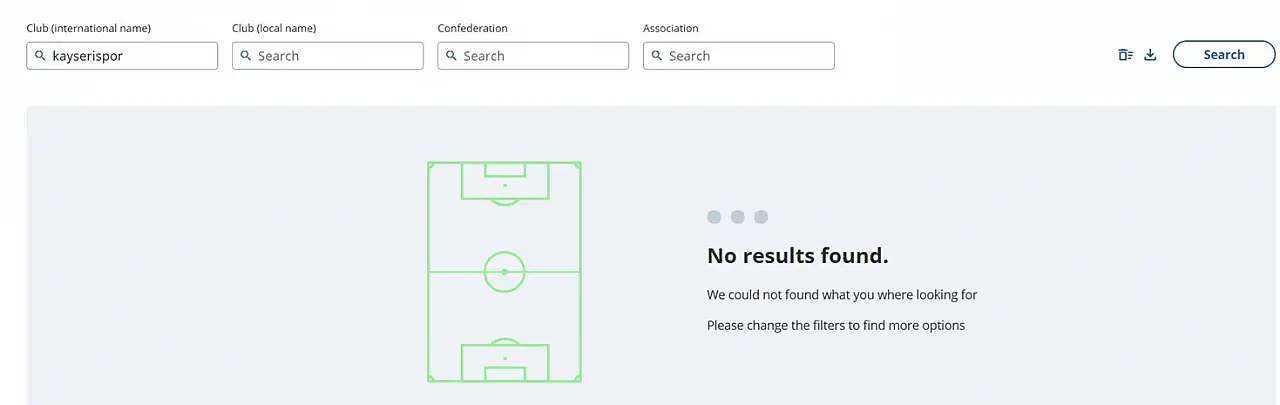Click the green football pitch illustration
Viewport: 1280px width, 405px height.
pyautogui.click(x=504, y=272)
